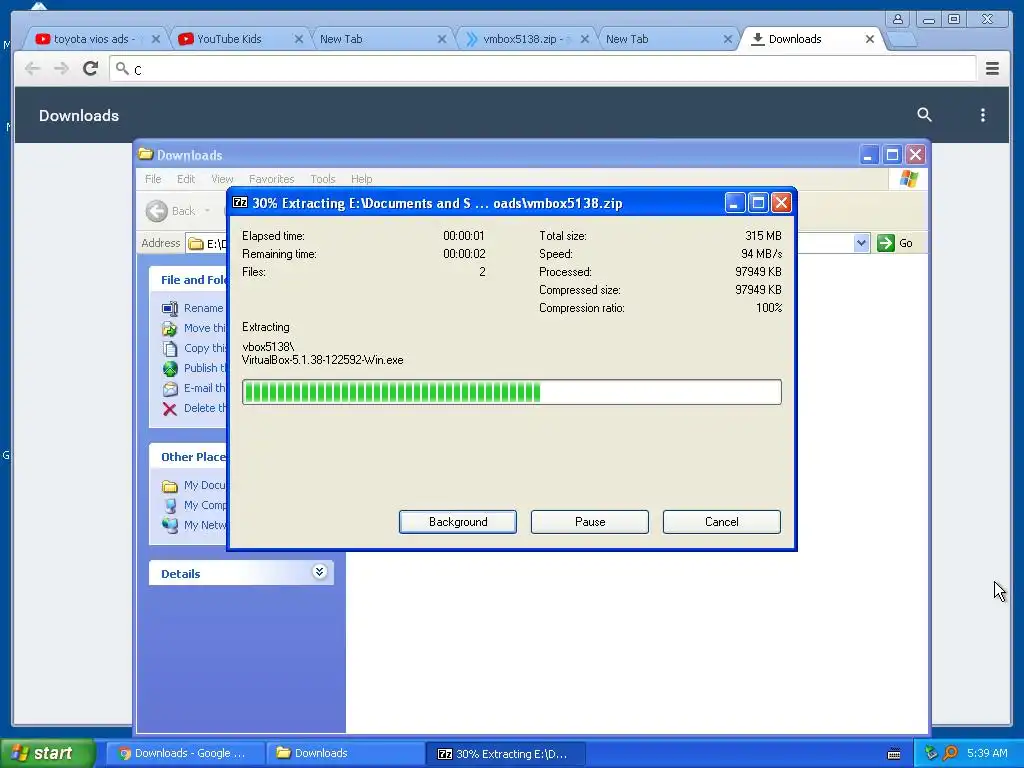
Task: Switch to 30% Extracting taskbar button
Action: pos(505,753)
